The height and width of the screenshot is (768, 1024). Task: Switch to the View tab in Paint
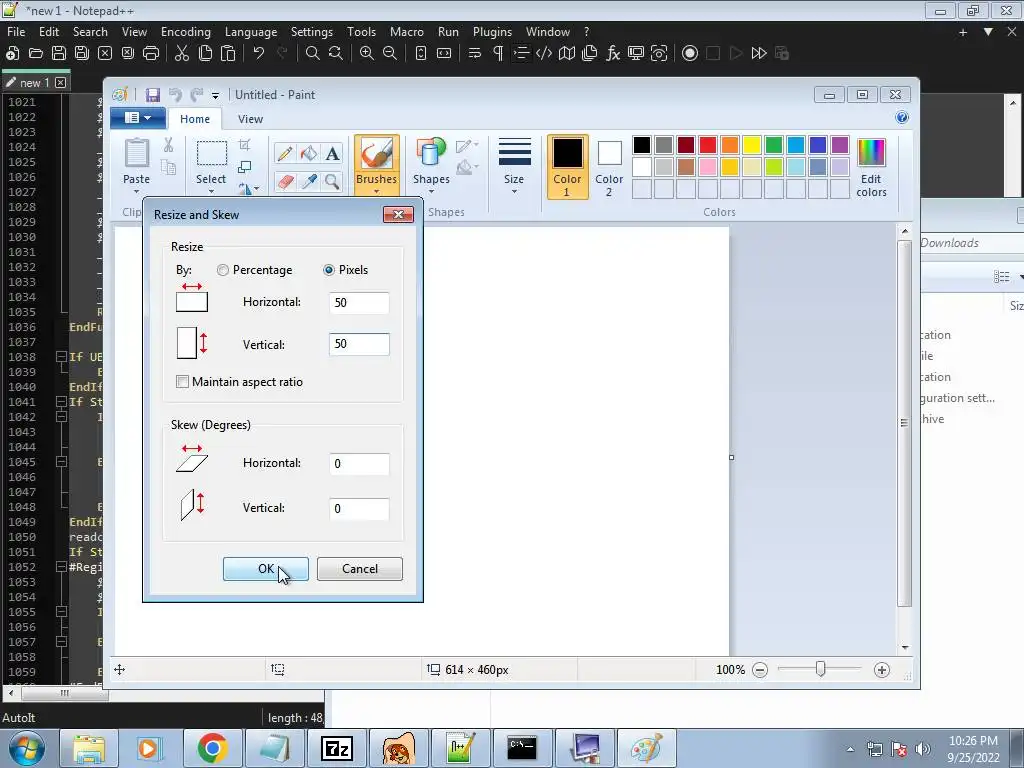(250, 119)
